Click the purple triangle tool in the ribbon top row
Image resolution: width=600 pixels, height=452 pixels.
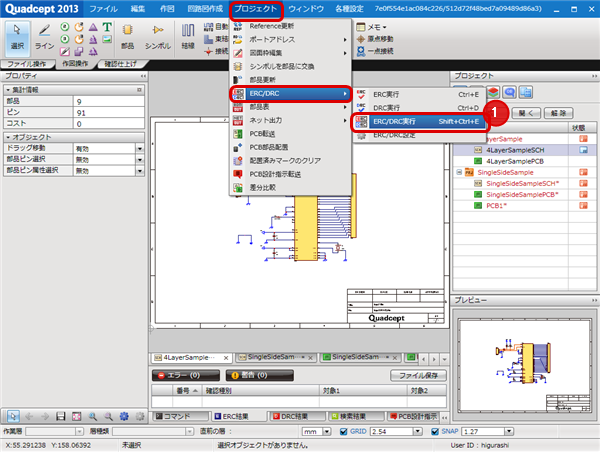click(x=93, y=27)
